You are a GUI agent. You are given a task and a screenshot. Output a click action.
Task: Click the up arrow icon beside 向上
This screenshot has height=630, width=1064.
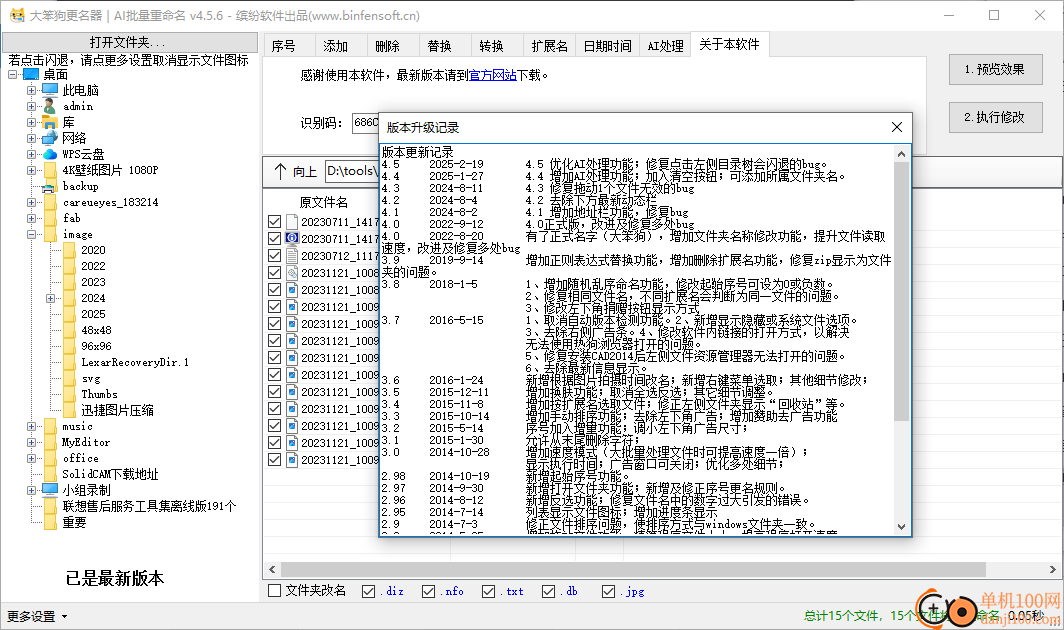pos(280,171)
